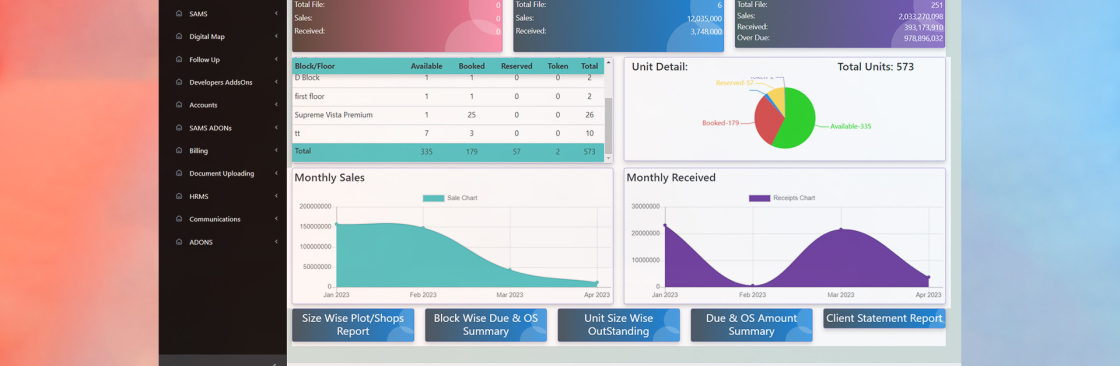Click the Booked-179 pie label
1120x366 pixels.
722,123
